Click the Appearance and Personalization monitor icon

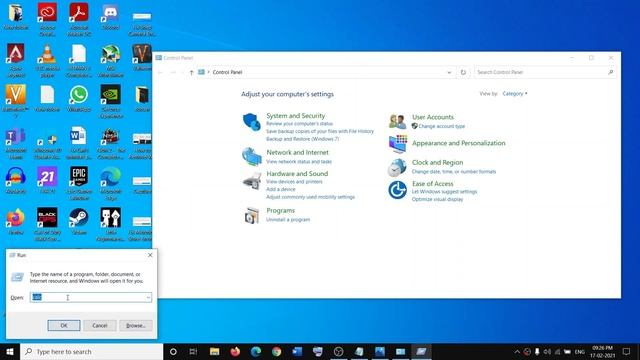tap(397, 144)
